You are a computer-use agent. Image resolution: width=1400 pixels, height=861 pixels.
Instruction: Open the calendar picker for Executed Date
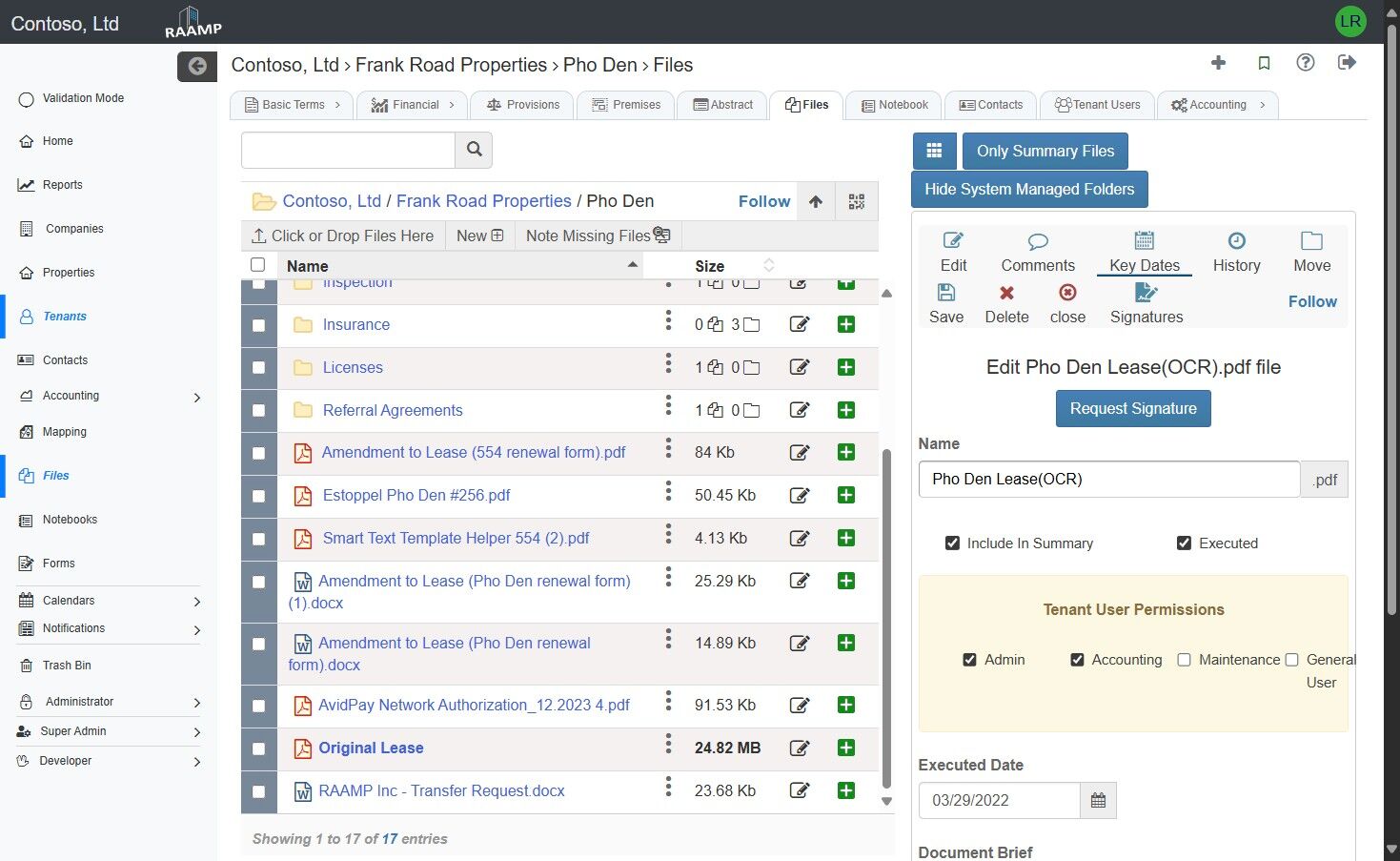[1098, 801]
